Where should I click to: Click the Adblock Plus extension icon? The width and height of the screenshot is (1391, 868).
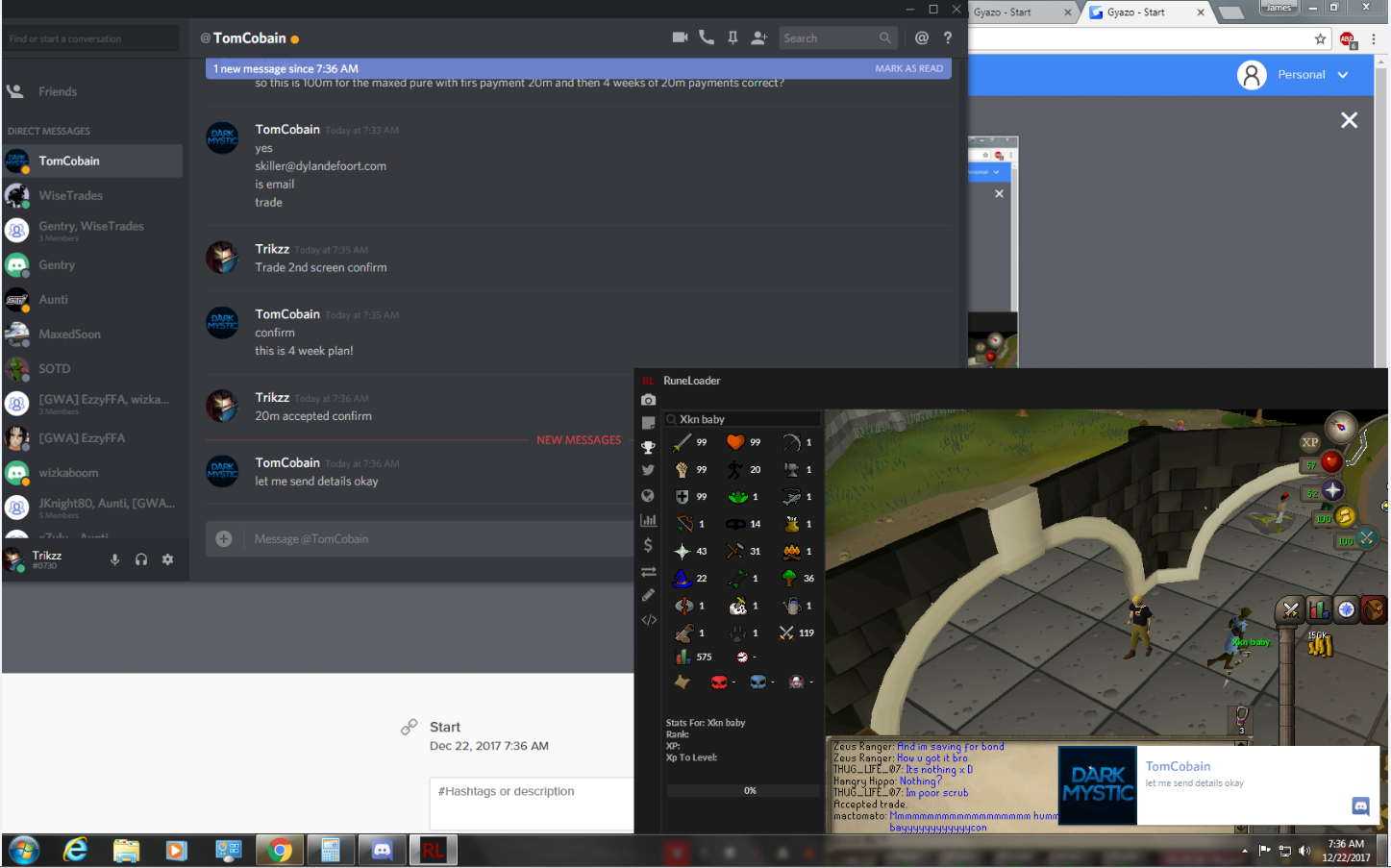click(x=1348, y=39)
